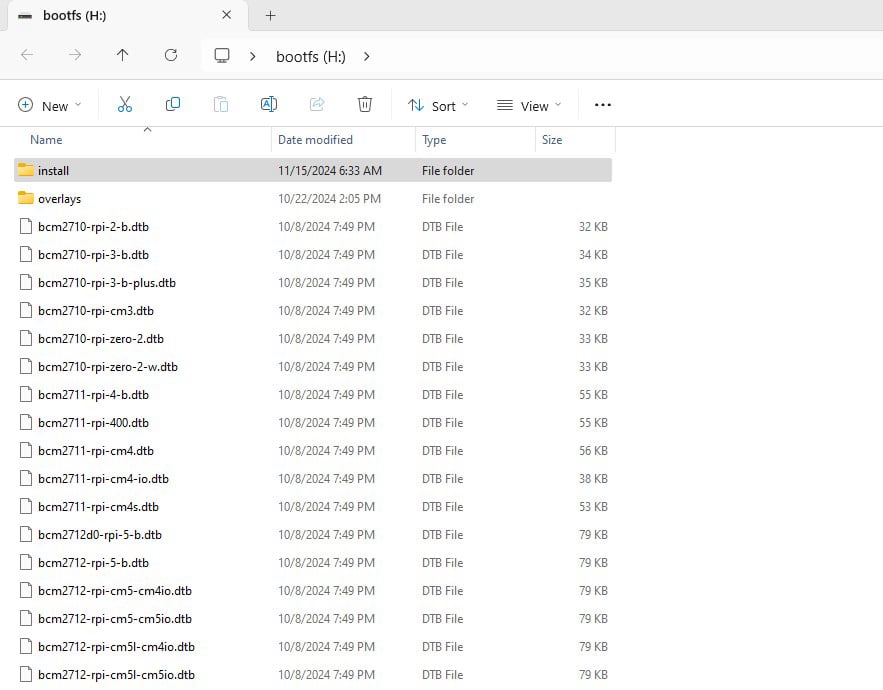The height and width of the screenshot is (690, 883).
Task: Click the Paste icon in the toolbar
Action: pos(220,104)
